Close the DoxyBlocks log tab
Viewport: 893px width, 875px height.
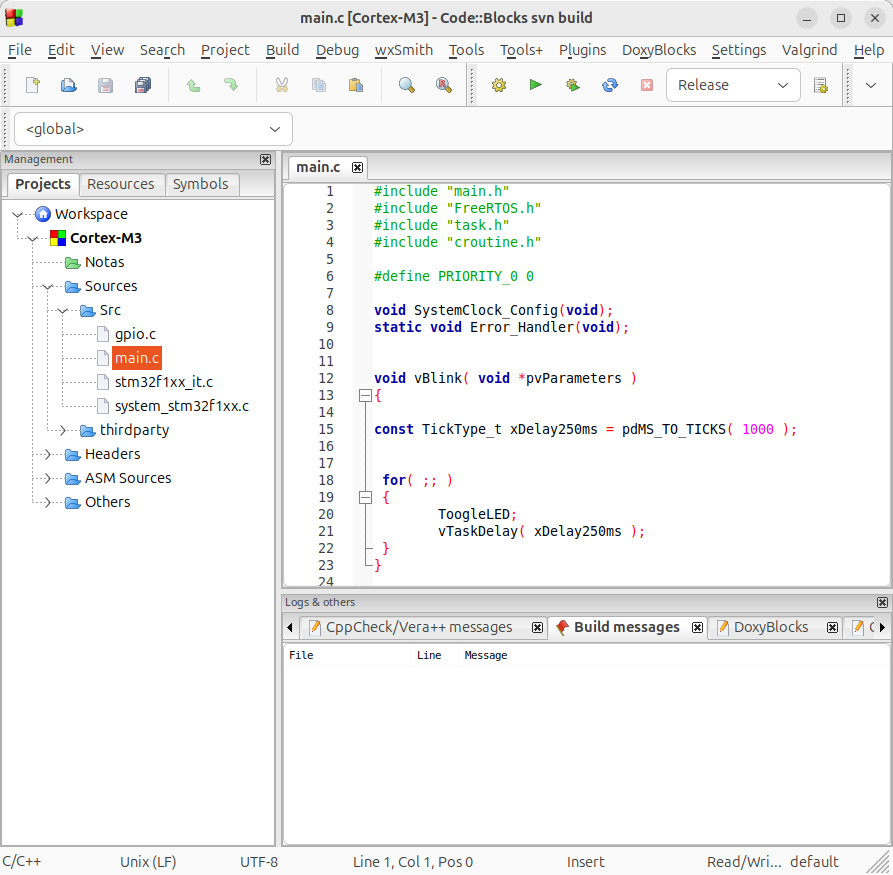832,627
